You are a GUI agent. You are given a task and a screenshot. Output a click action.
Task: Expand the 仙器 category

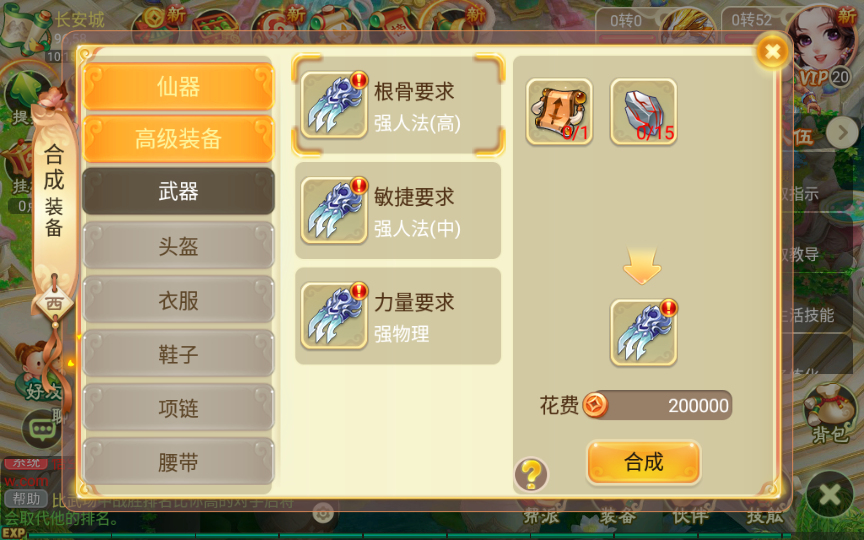click(179, 87)
